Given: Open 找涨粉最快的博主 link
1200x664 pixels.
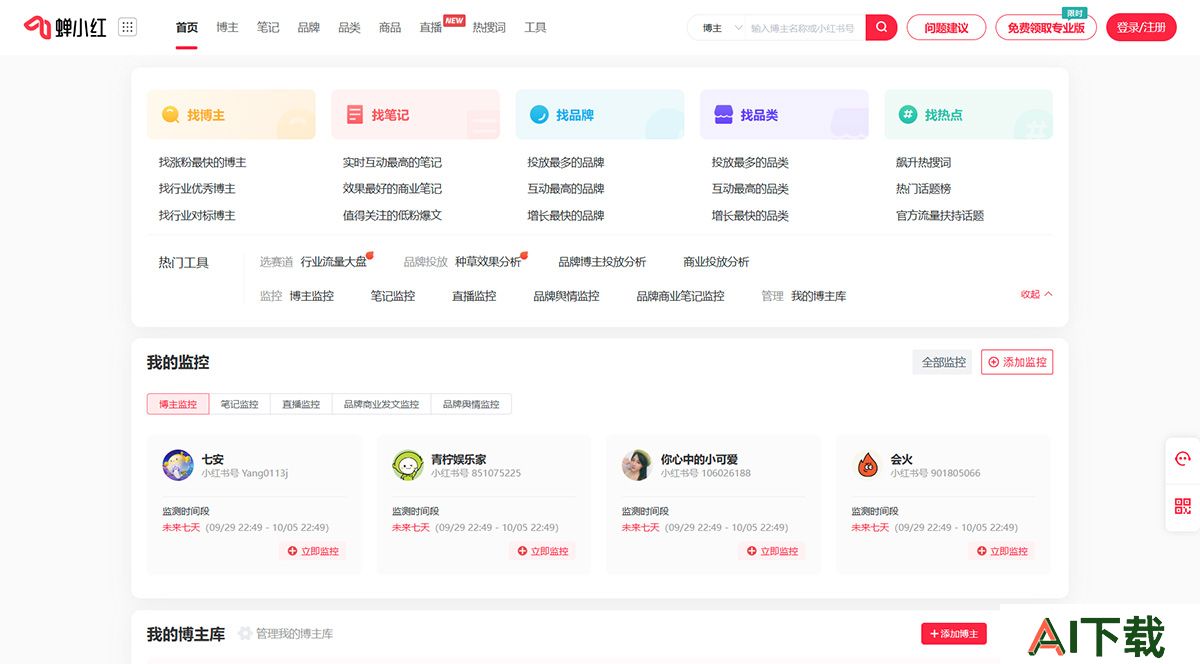Looking at the screenshot, I should [202, 162].
